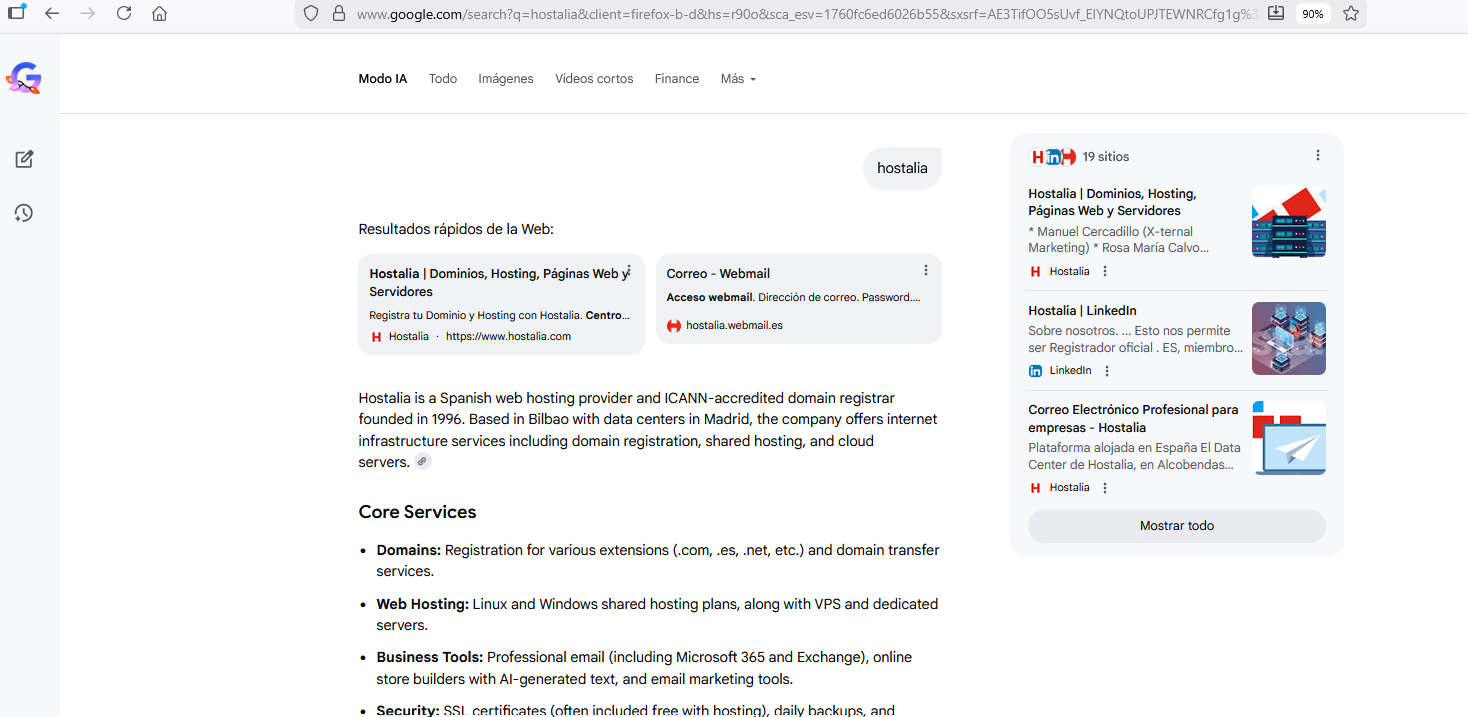Switch to the Imágenes tab

tap(505, 79)
